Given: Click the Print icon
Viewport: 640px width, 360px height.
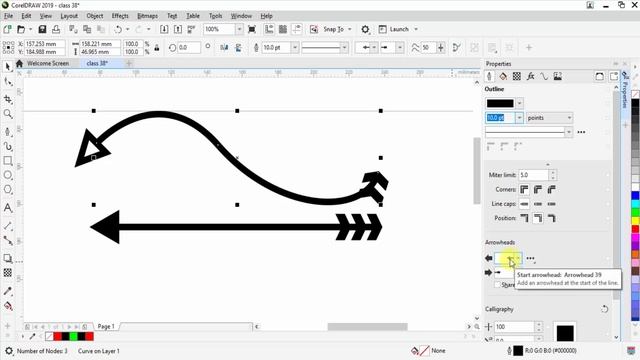Looking at the screenshot, I should click(x=56, y=29).
